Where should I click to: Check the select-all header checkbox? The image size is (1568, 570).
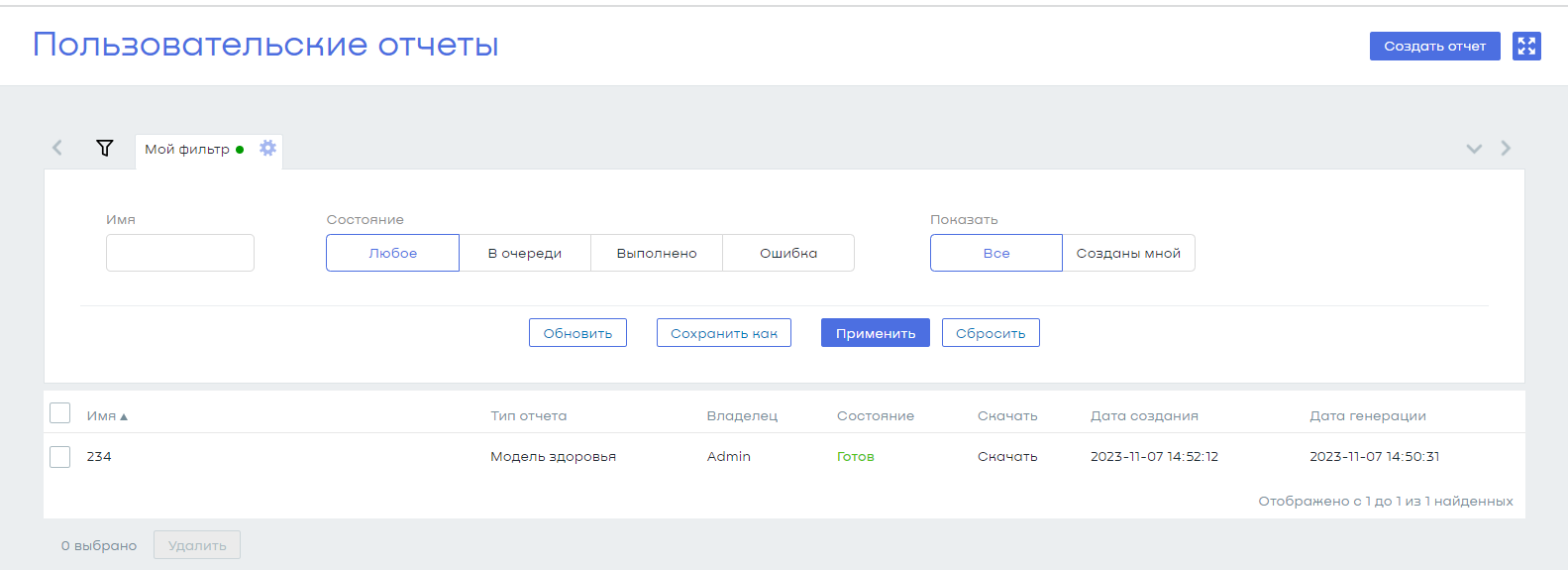click(60, 413)
